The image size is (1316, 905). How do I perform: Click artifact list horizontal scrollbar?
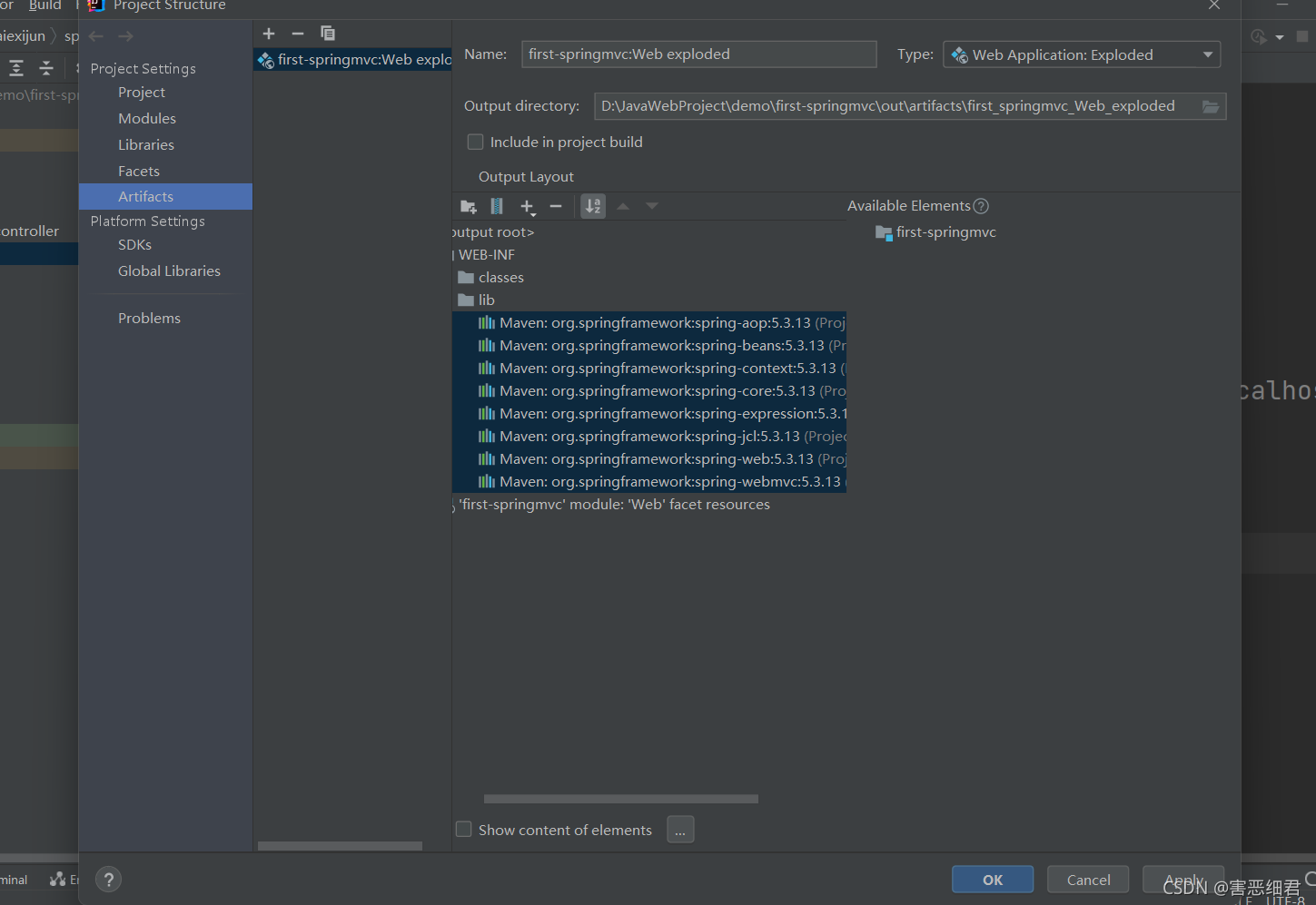tap(340, 846)
